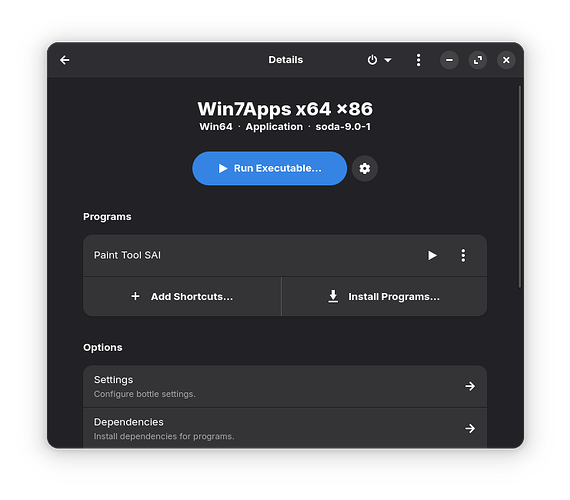Click the vertical scrollbar
The width and height of the screenshot is (570, 500).
[x=520, y=187]
